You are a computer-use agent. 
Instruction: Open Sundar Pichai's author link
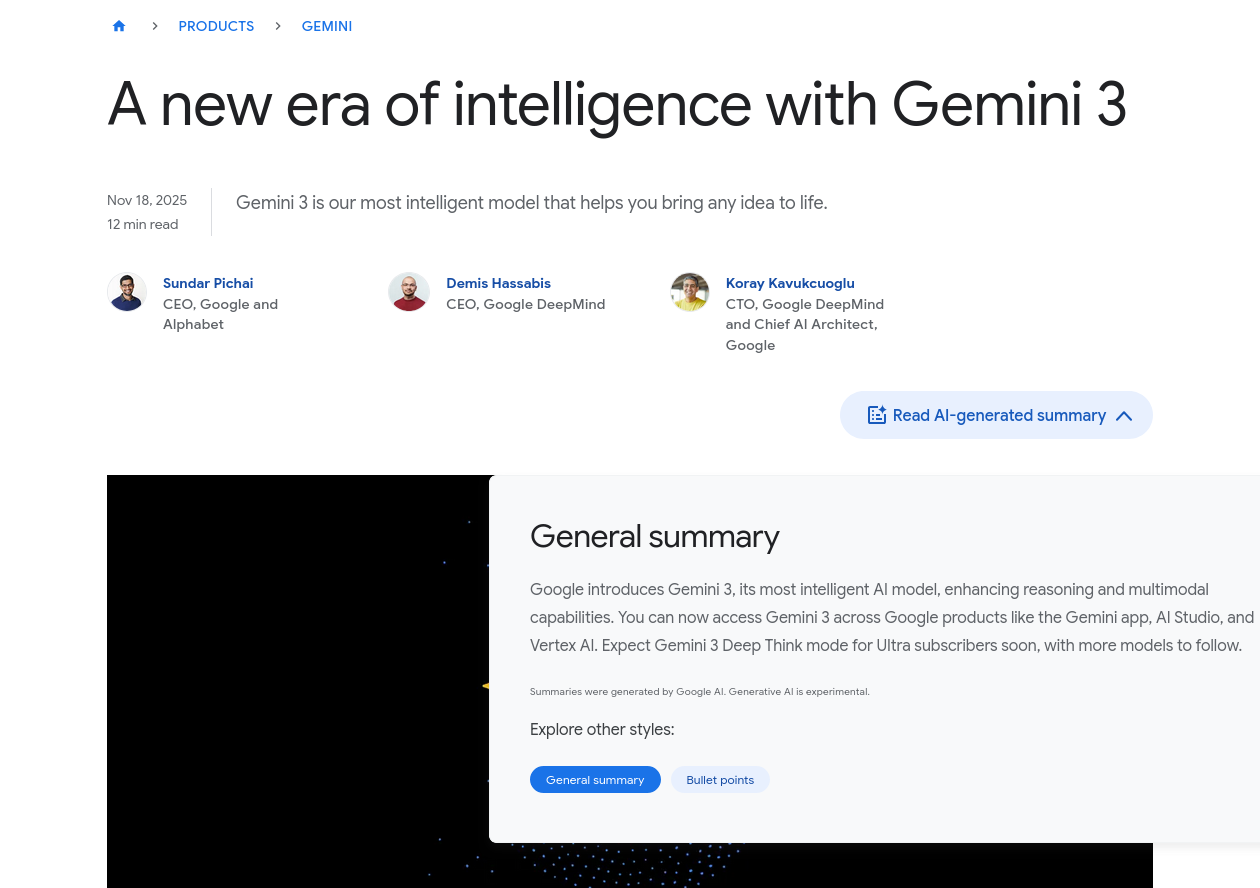[208, 283]
